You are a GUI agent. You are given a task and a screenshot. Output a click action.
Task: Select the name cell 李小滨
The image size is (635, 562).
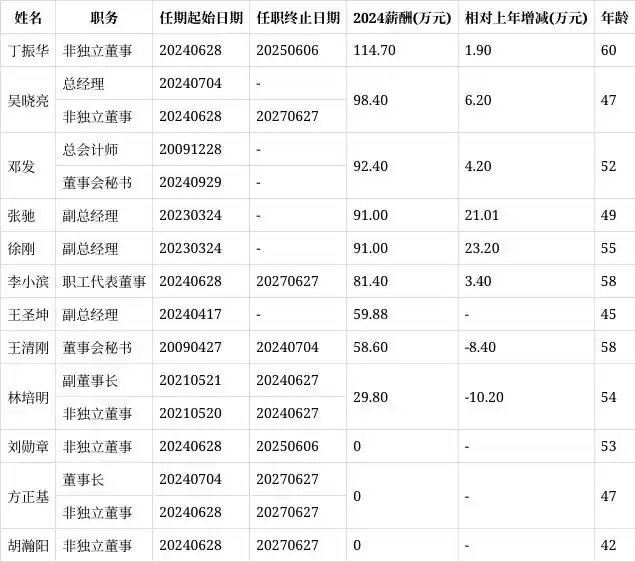coord(28,282)
